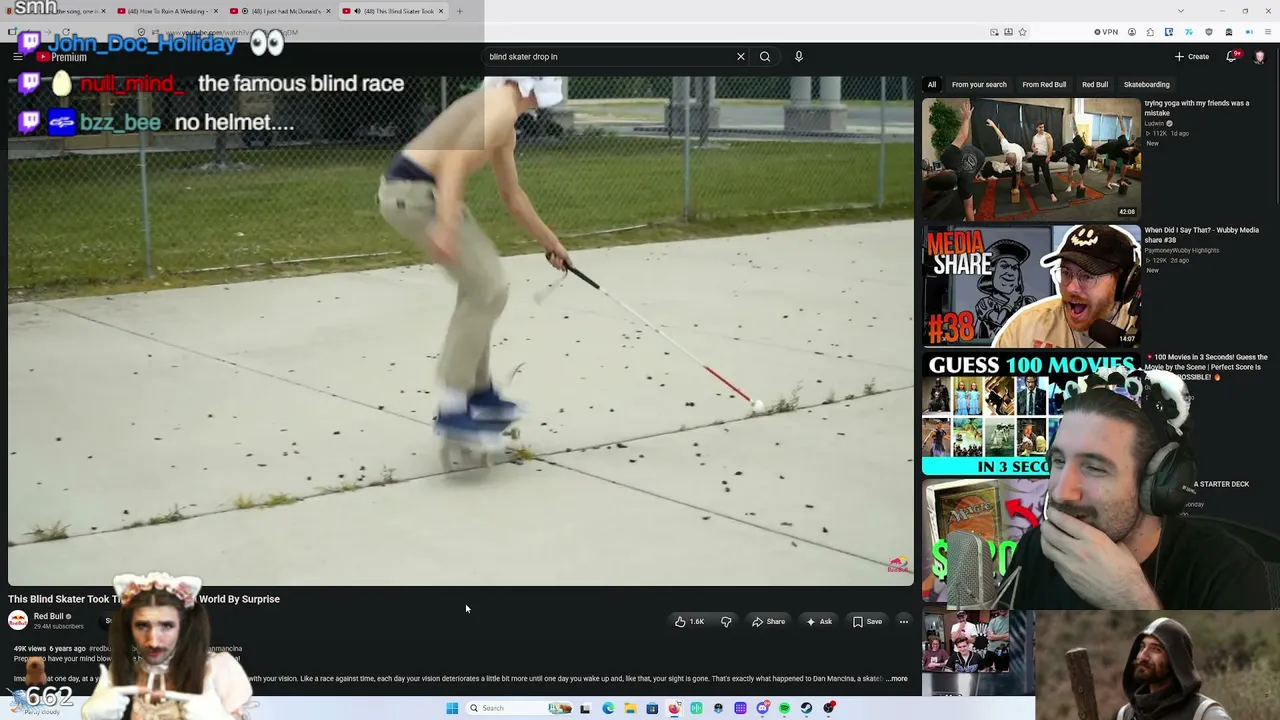
Task: Click the skateboarder video player
Action: pos(460,331)
